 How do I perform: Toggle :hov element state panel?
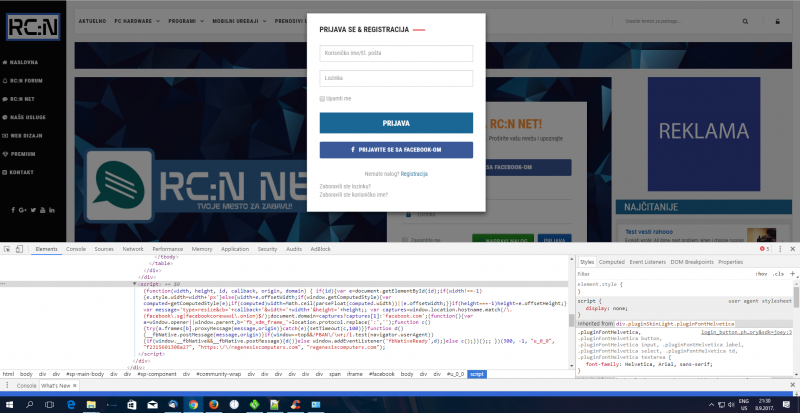[761, 274]
